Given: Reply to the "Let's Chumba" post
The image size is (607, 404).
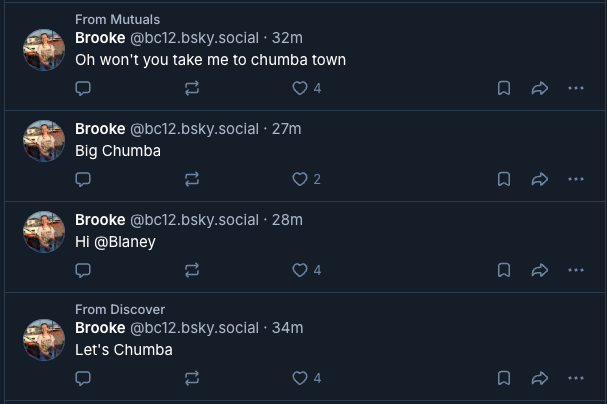Looking at the screenshot, I should tap(84, 378).
